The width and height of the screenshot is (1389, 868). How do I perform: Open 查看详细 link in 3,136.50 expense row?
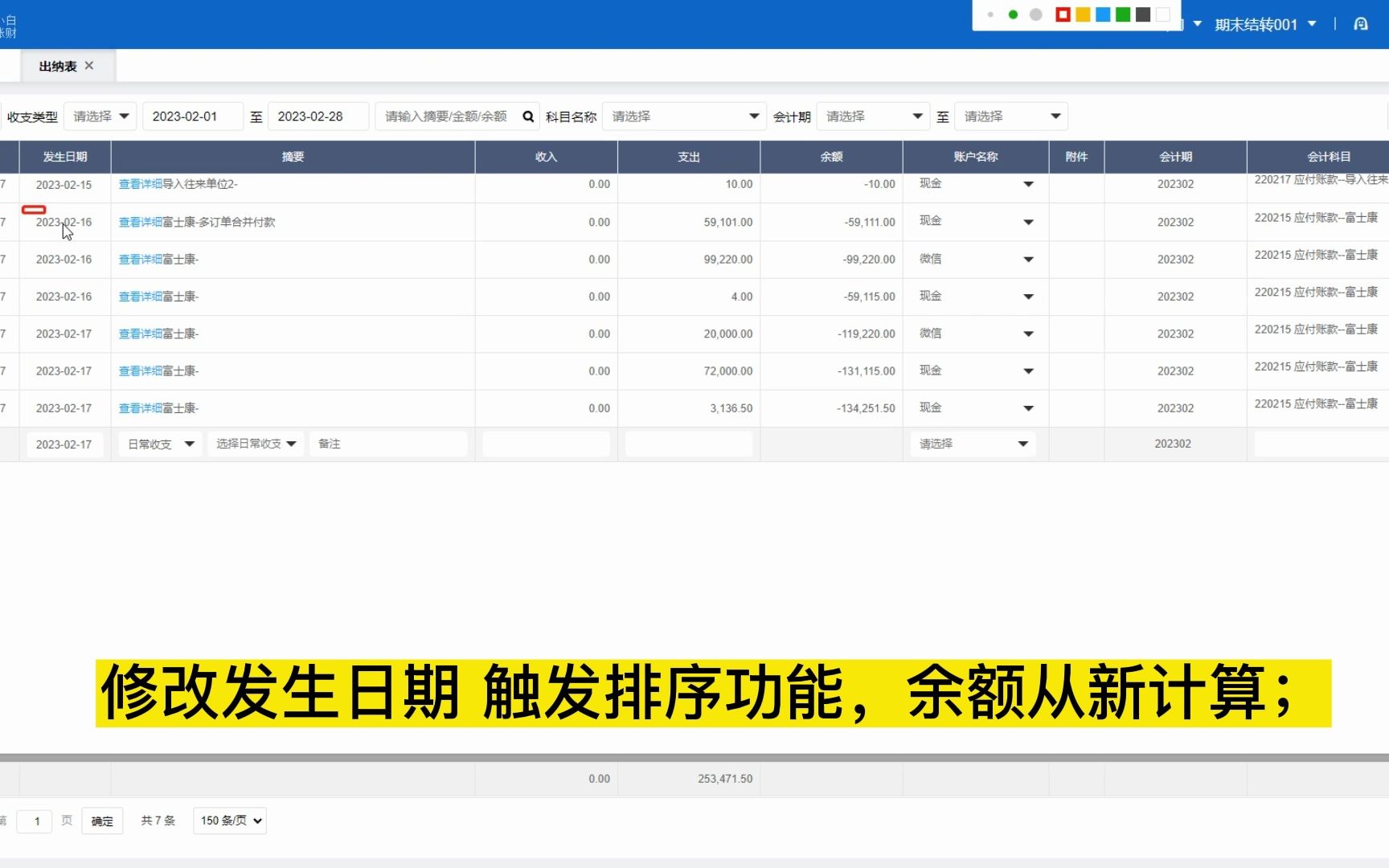[x=141, y=408]
